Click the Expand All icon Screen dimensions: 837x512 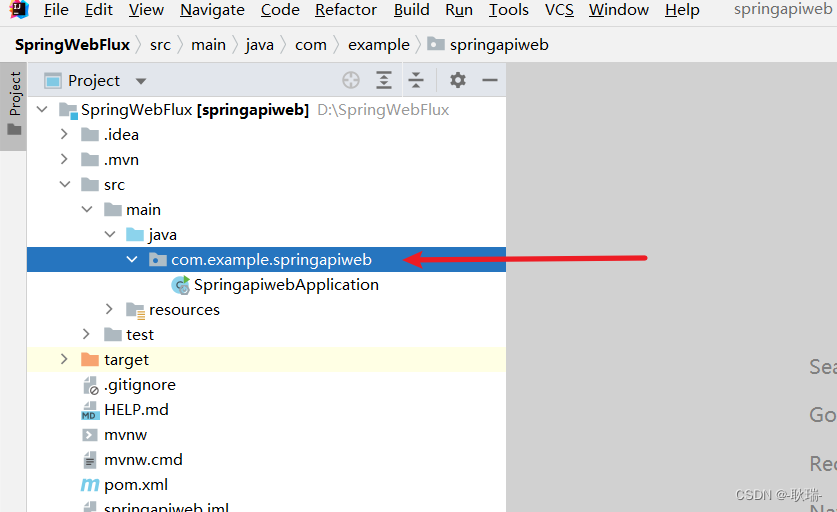(x=384, y=80)
